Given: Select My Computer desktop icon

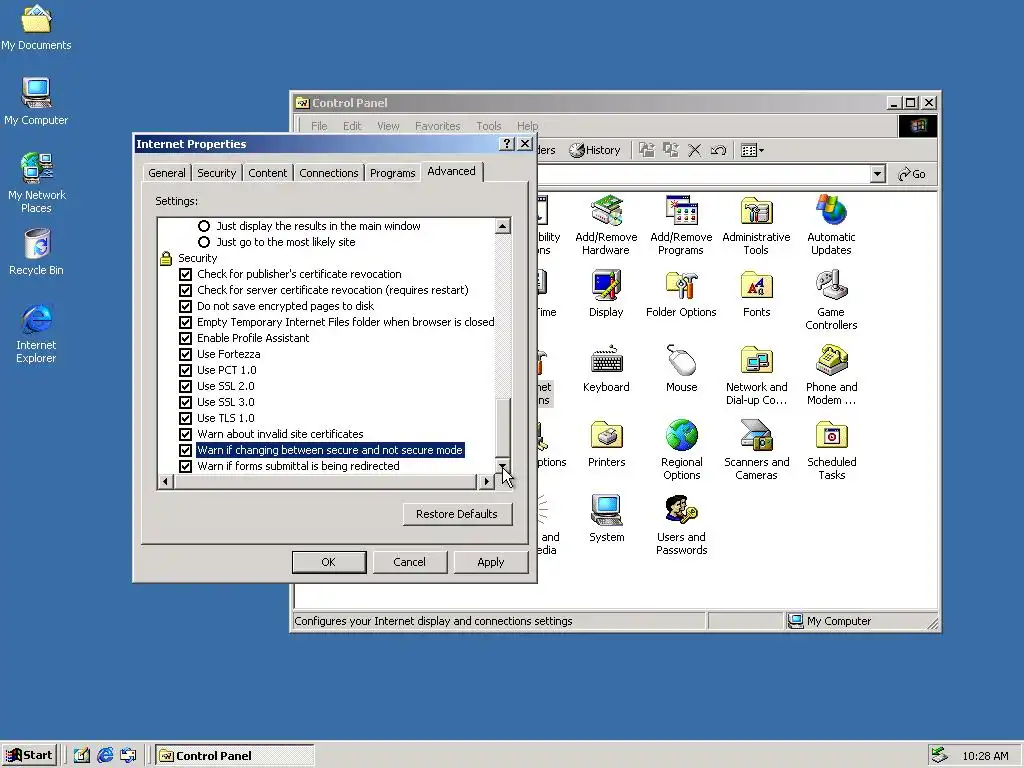Looking at the screenshot, I should (36, 101).
